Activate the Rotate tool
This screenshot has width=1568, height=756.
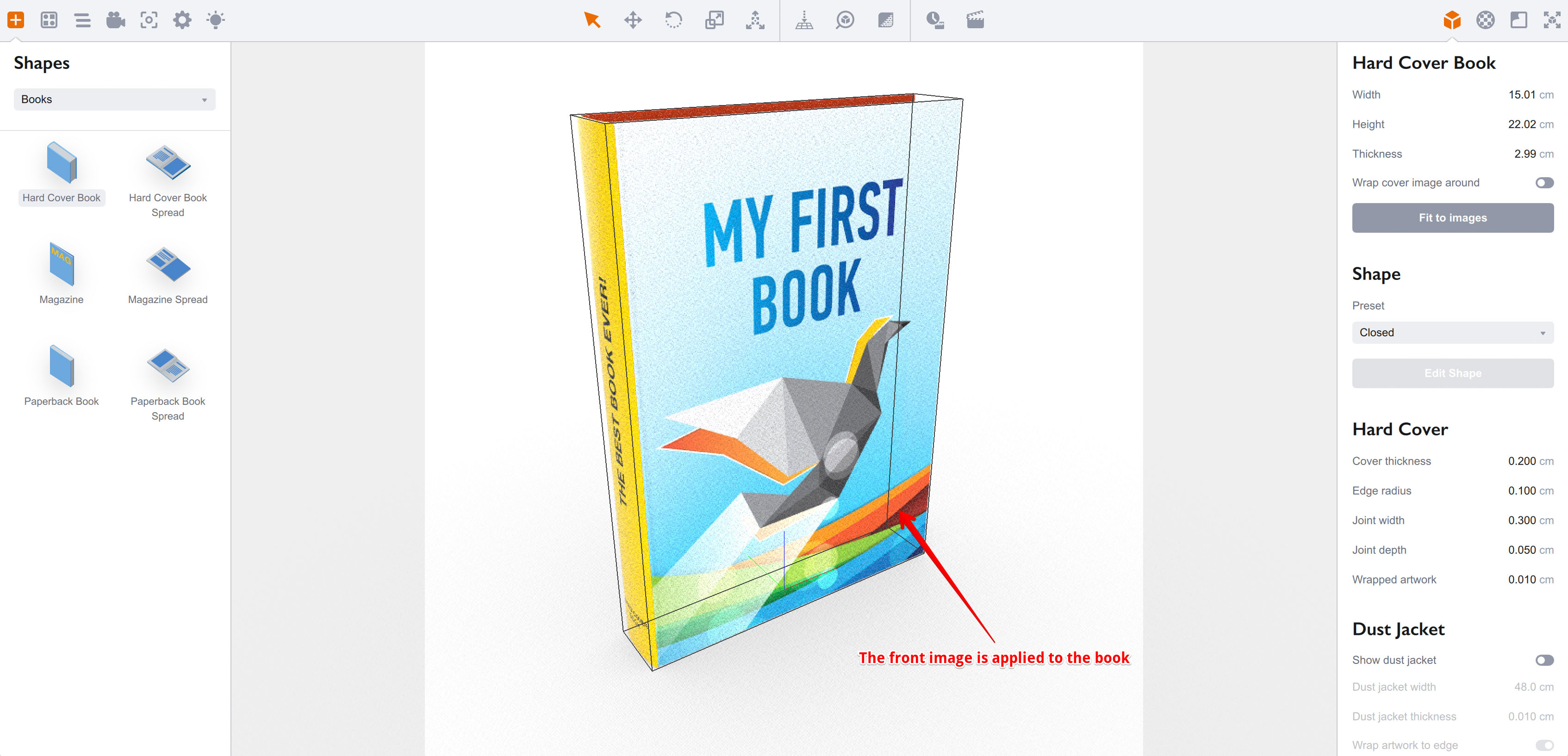coord(674,20)
